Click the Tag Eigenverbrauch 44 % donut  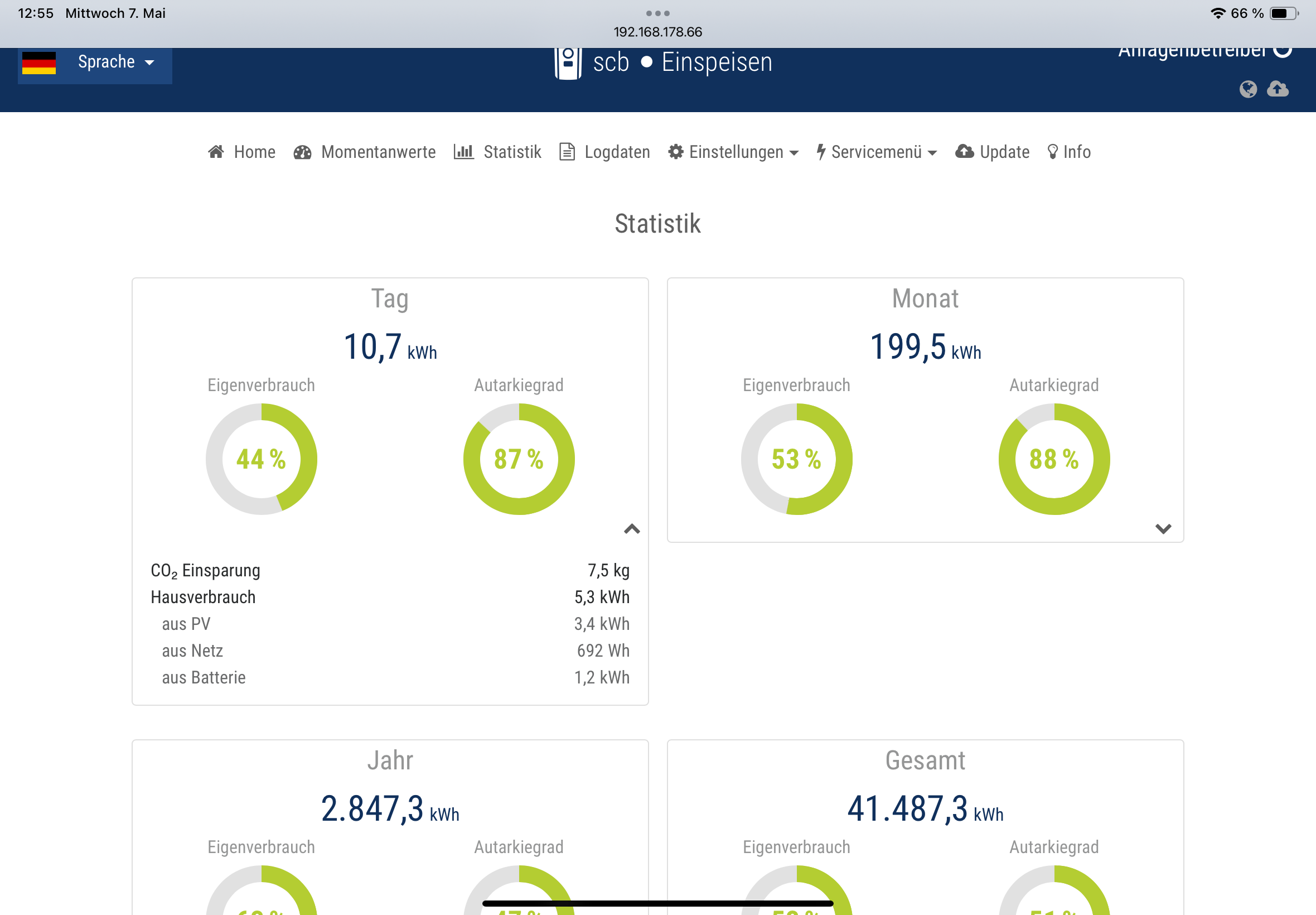tap(262, 459)
